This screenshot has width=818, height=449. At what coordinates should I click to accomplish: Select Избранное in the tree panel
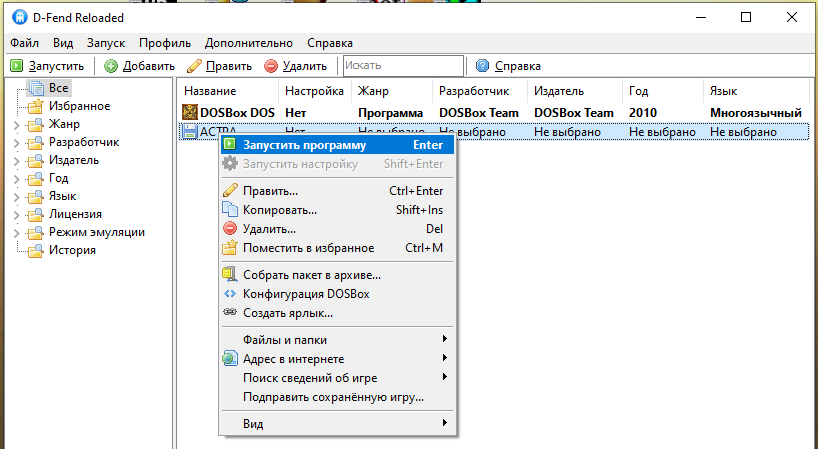[x=79, y=106]
